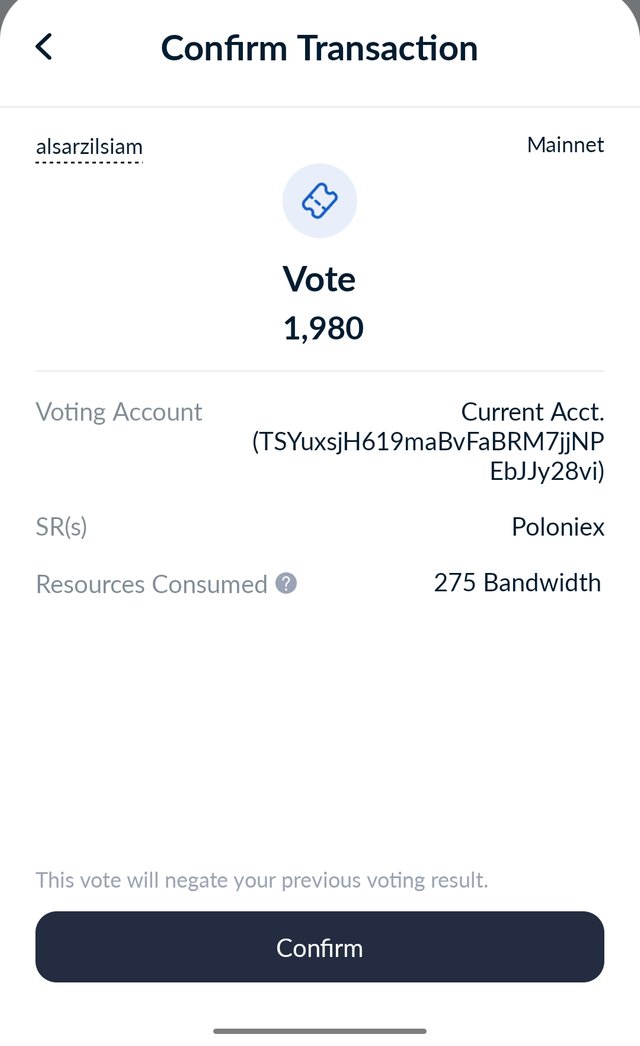Tap the address ending EbJJy28vi

546,472
